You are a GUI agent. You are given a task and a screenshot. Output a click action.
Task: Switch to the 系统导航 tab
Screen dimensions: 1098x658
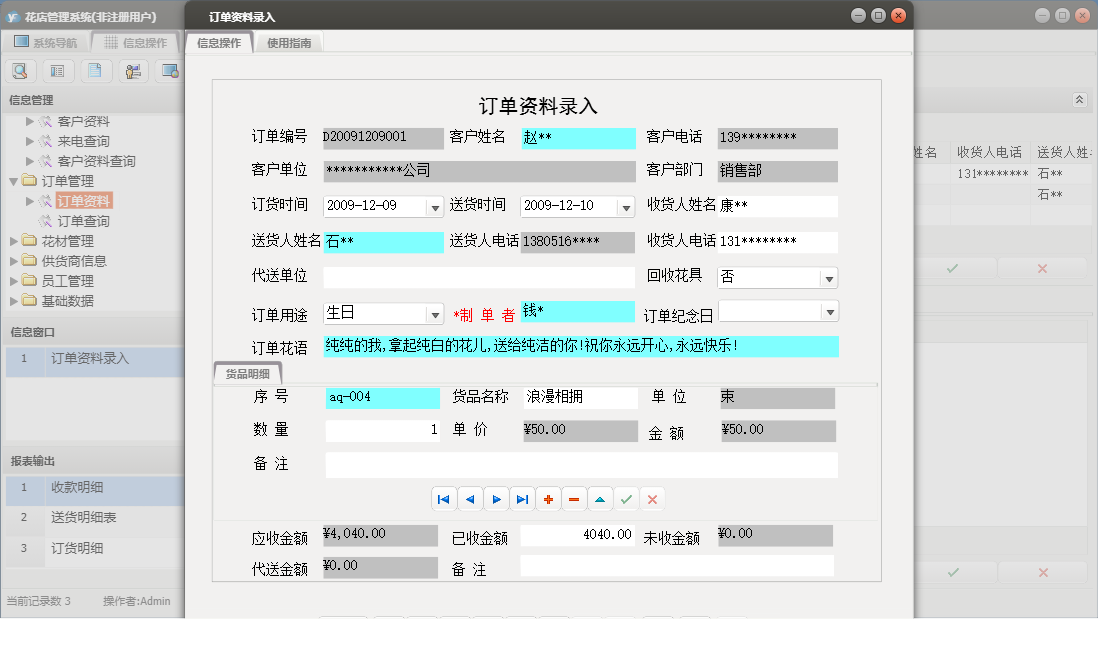55,41
